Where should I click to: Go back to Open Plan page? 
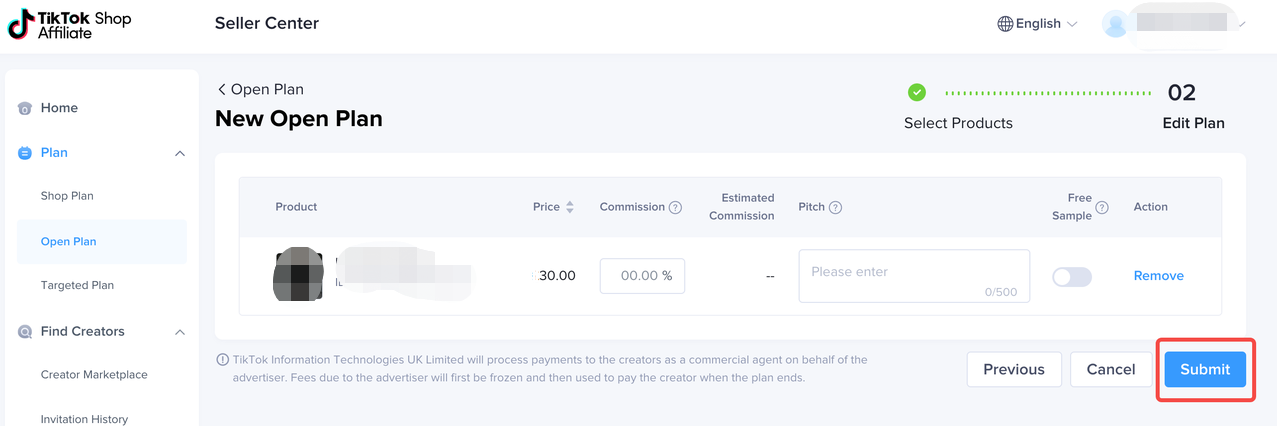tap(260, 89)
